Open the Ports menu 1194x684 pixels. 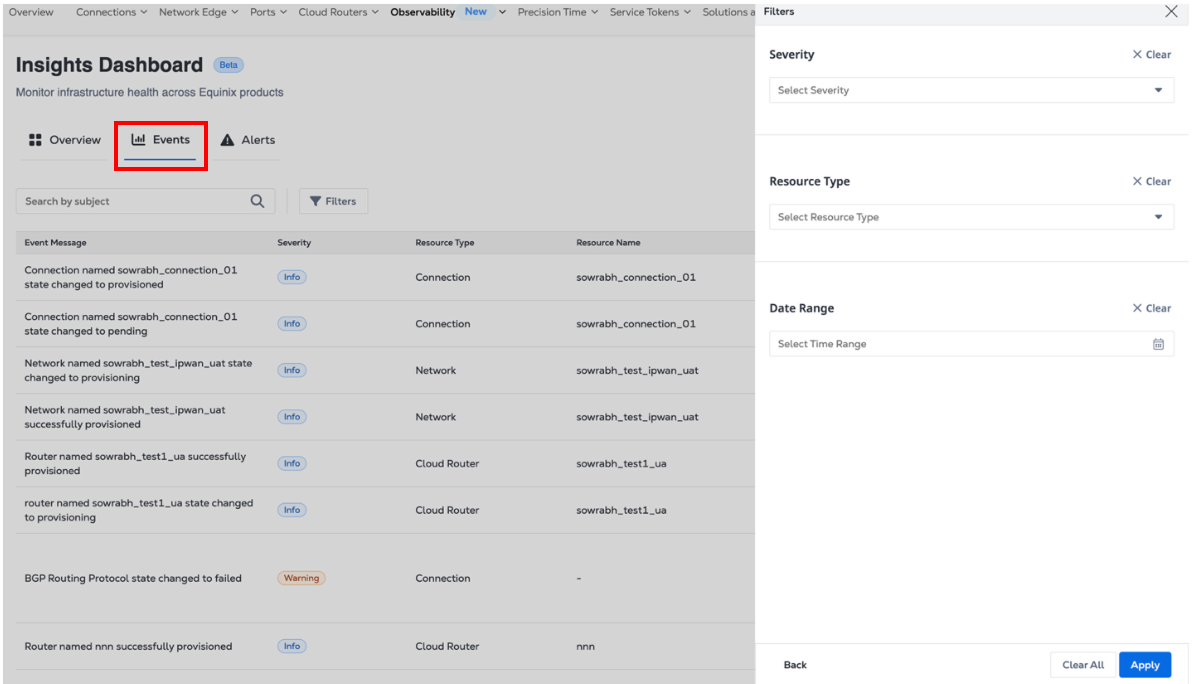click(x=268, y=12)
